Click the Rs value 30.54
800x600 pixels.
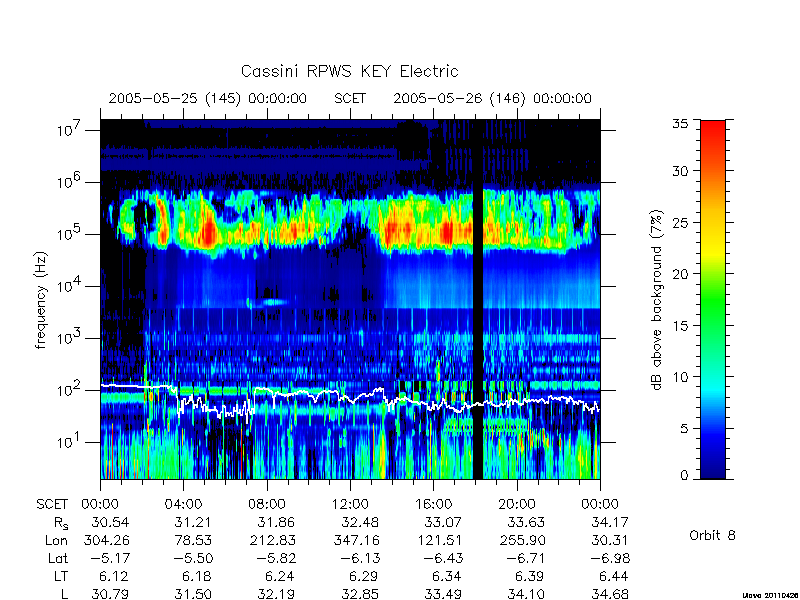[110, 522]
